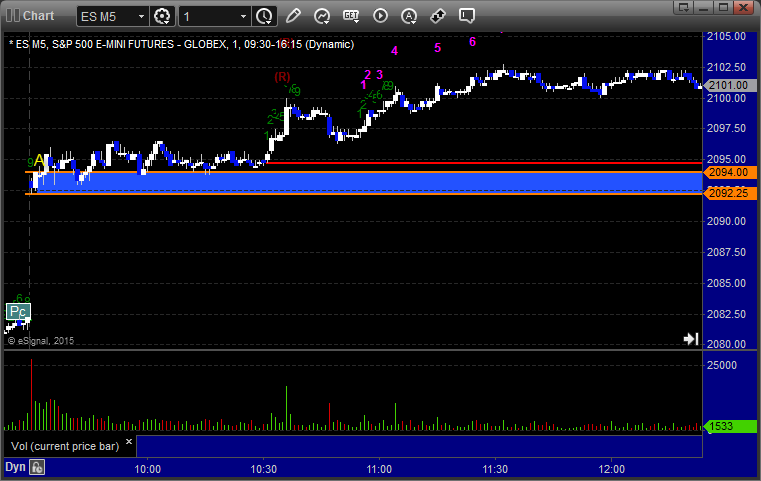
Task: Click the replay play button icon
Action: (x=380, y=16)
